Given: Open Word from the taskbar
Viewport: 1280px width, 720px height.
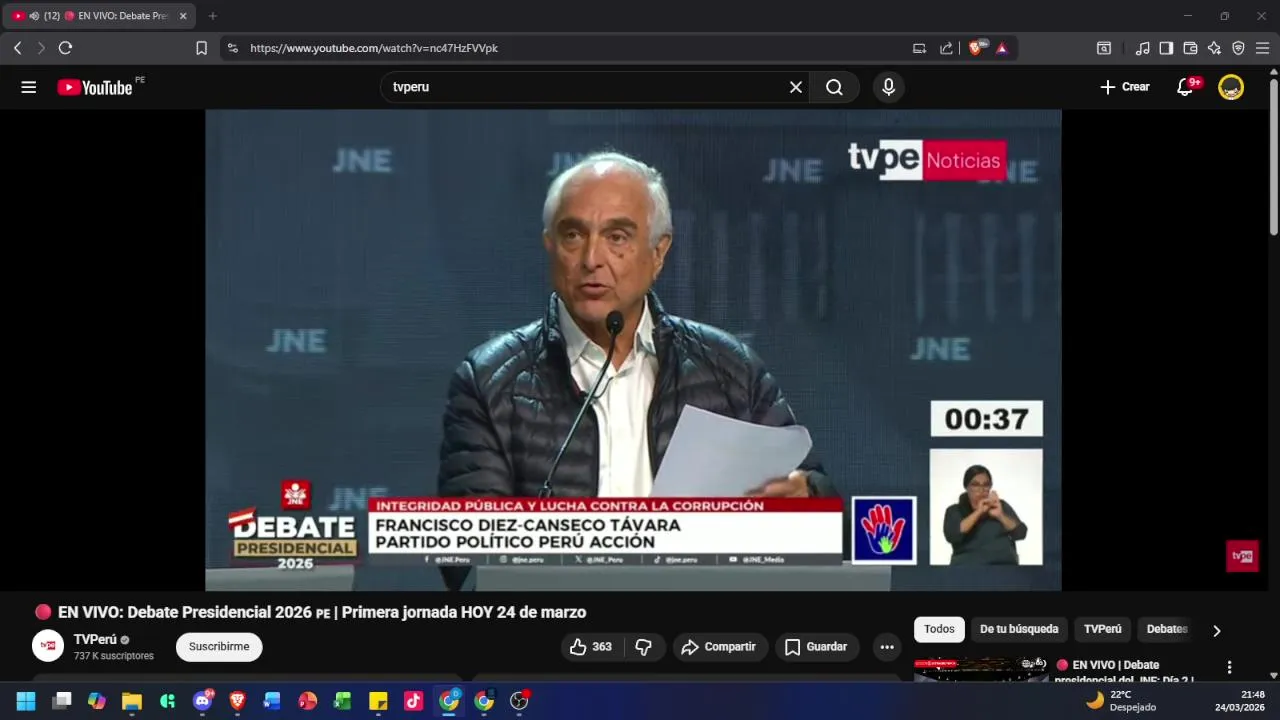Looking at the screenshot, I should [x=272, y=701].
